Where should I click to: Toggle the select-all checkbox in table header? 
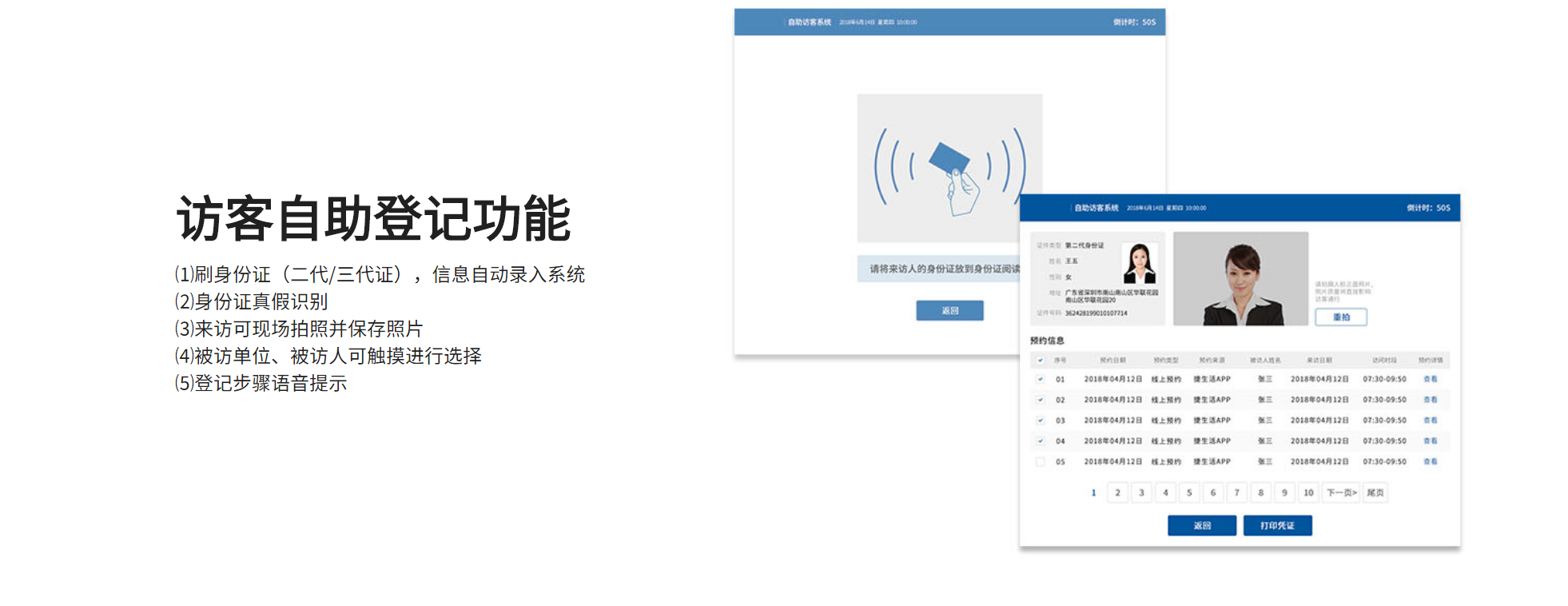1041,361
